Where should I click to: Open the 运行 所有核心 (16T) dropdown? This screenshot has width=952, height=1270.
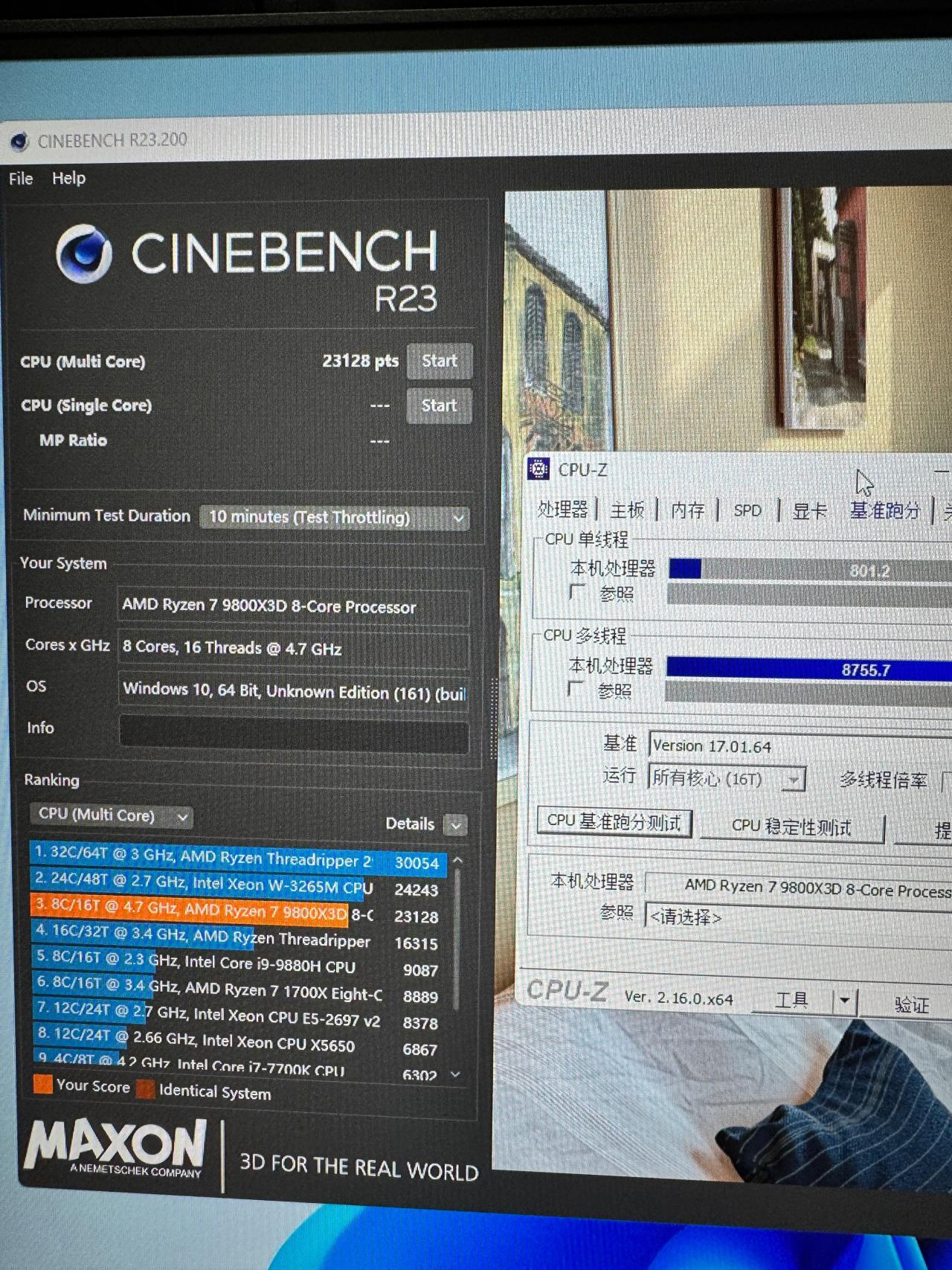727,778
